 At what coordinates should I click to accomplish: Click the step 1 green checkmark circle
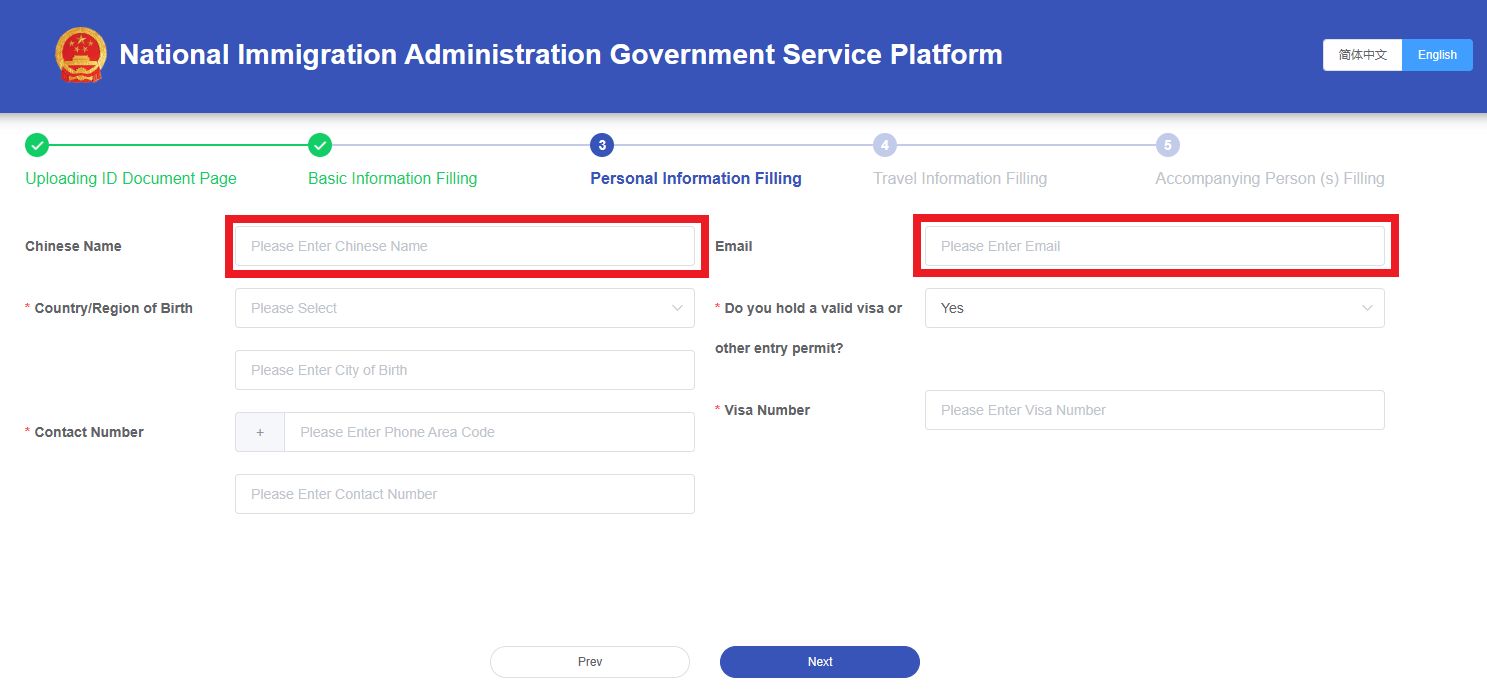[37, 146]
